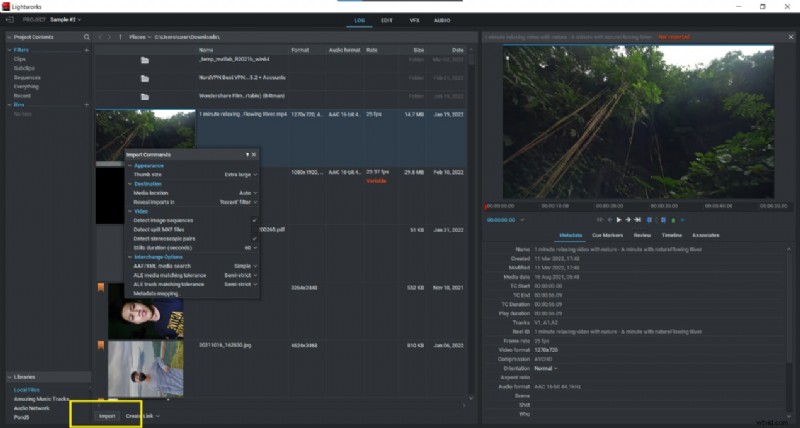This screenshot has width=800, height=428.
Task: Open the Review tab
Action: pos(642,235)
